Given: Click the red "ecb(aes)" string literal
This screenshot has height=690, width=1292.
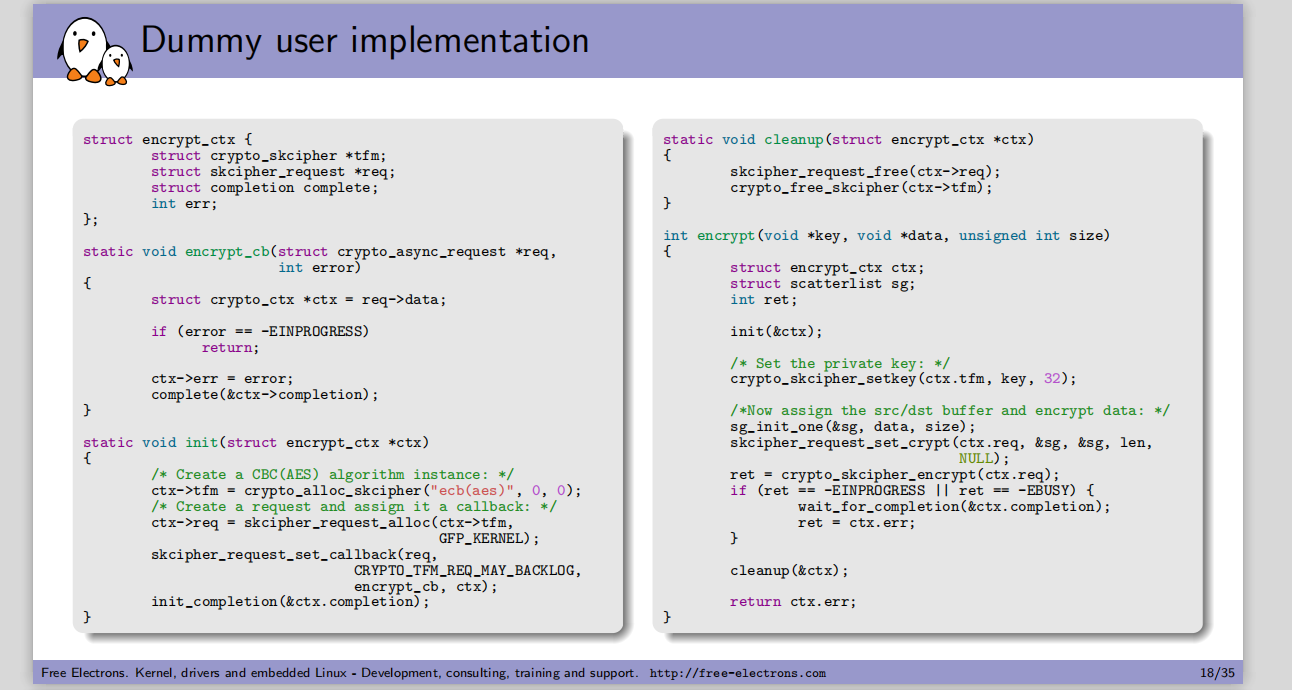Looking at the screenshot, I should tap(475, 491).
